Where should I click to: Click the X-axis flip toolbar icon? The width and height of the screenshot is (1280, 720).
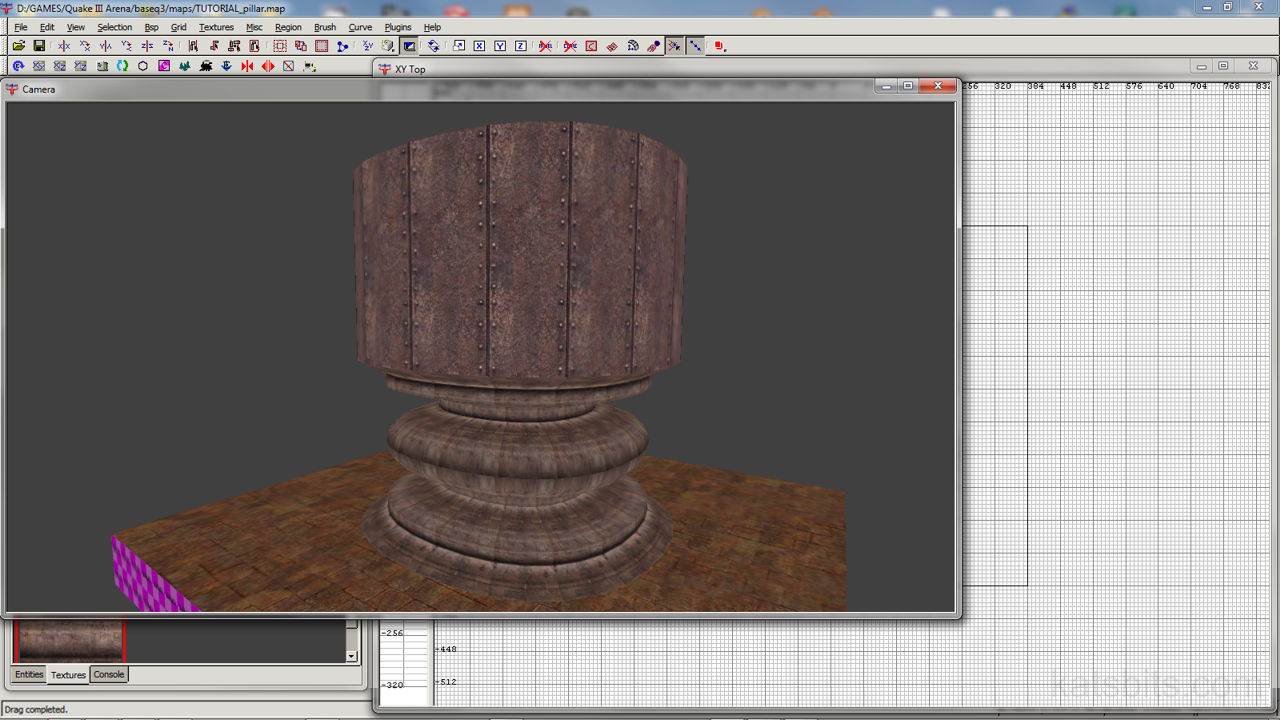click(x=64, y=46)
